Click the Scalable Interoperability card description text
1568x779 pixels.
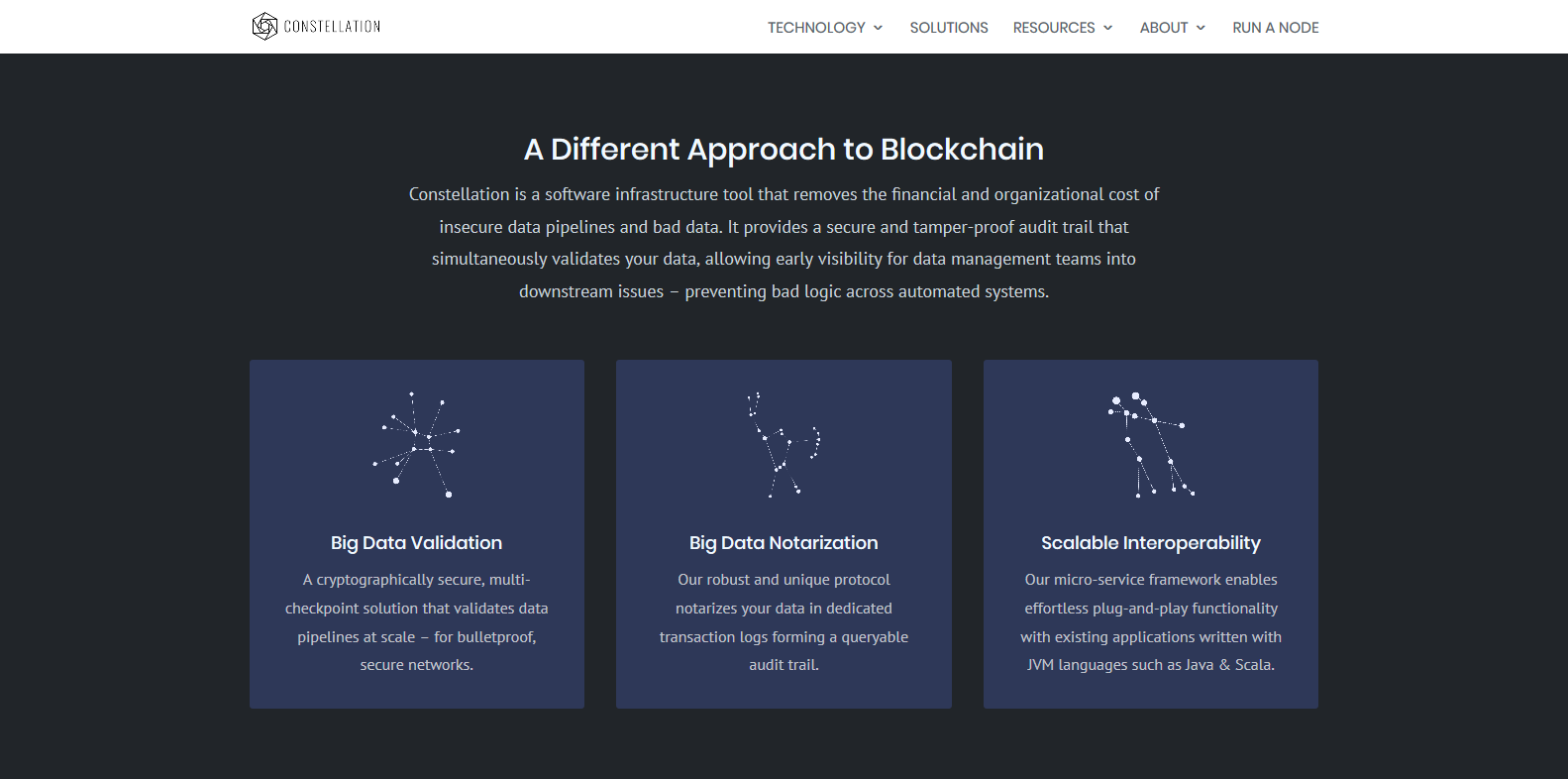pyautogui.click(x=1151, y=622)
